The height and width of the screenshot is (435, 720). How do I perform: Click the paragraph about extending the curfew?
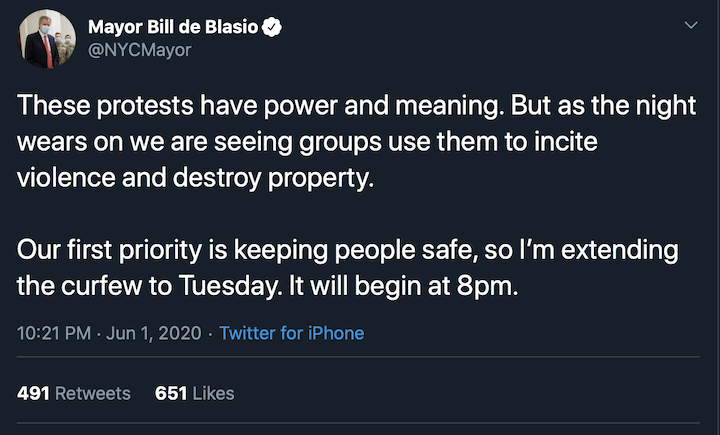click(x=348, y=268)
